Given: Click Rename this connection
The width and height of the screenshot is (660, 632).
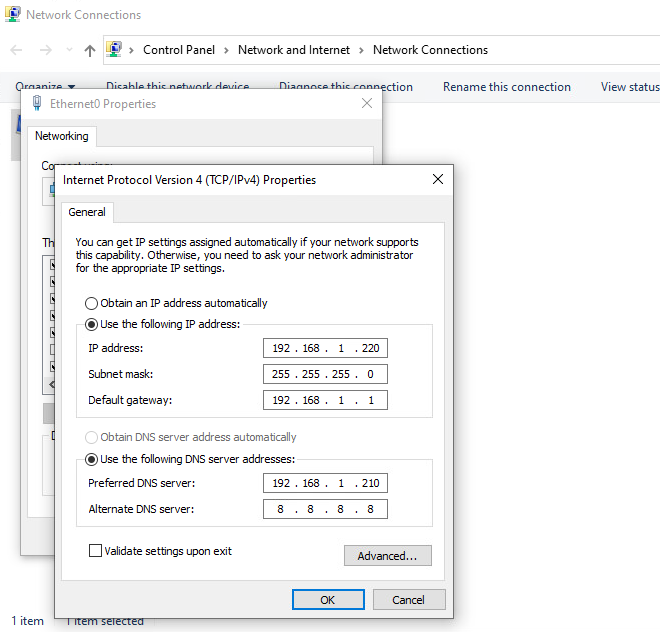Looking at the screenshot, I should [x=507, y=87].
